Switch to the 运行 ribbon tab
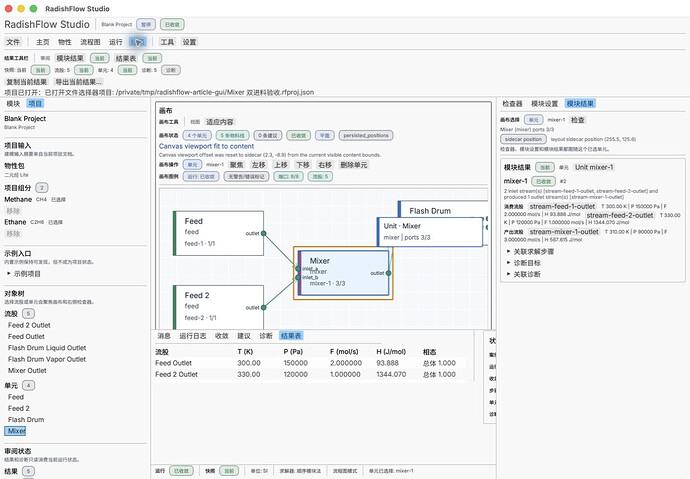 point(116,42)
